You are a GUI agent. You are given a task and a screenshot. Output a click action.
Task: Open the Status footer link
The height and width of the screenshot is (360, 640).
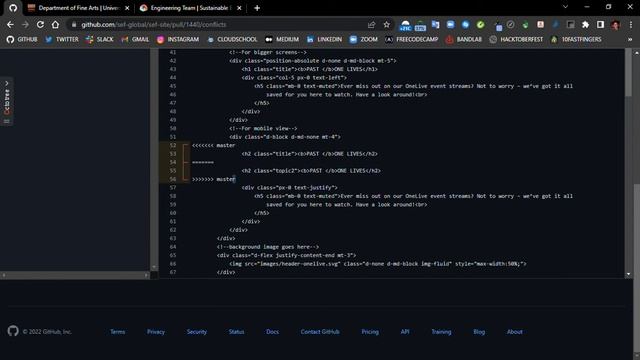236,332
